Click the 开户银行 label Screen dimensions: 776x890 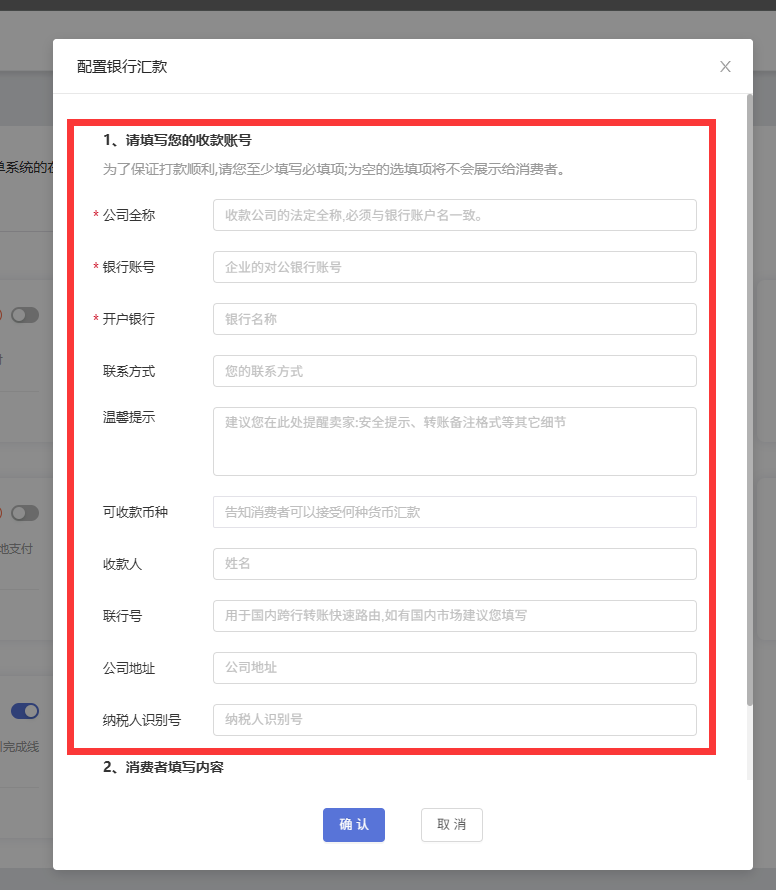pos(129,319)
